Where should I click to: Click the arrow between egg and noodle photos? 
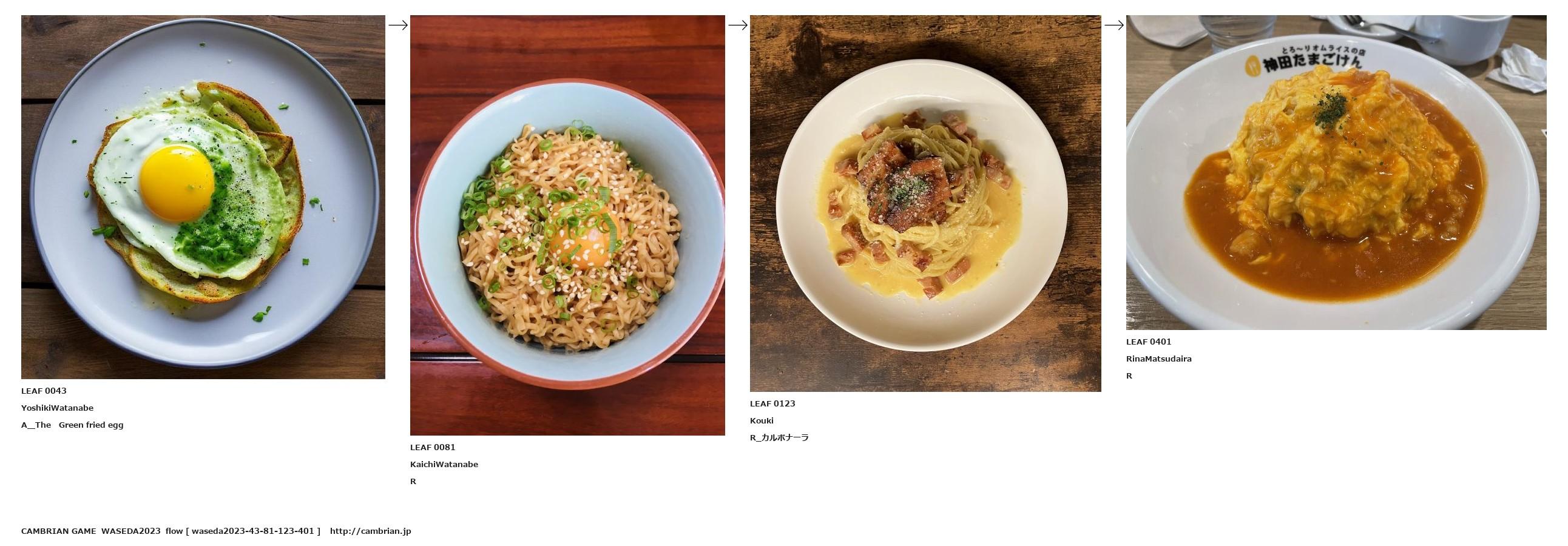point(398,25)
